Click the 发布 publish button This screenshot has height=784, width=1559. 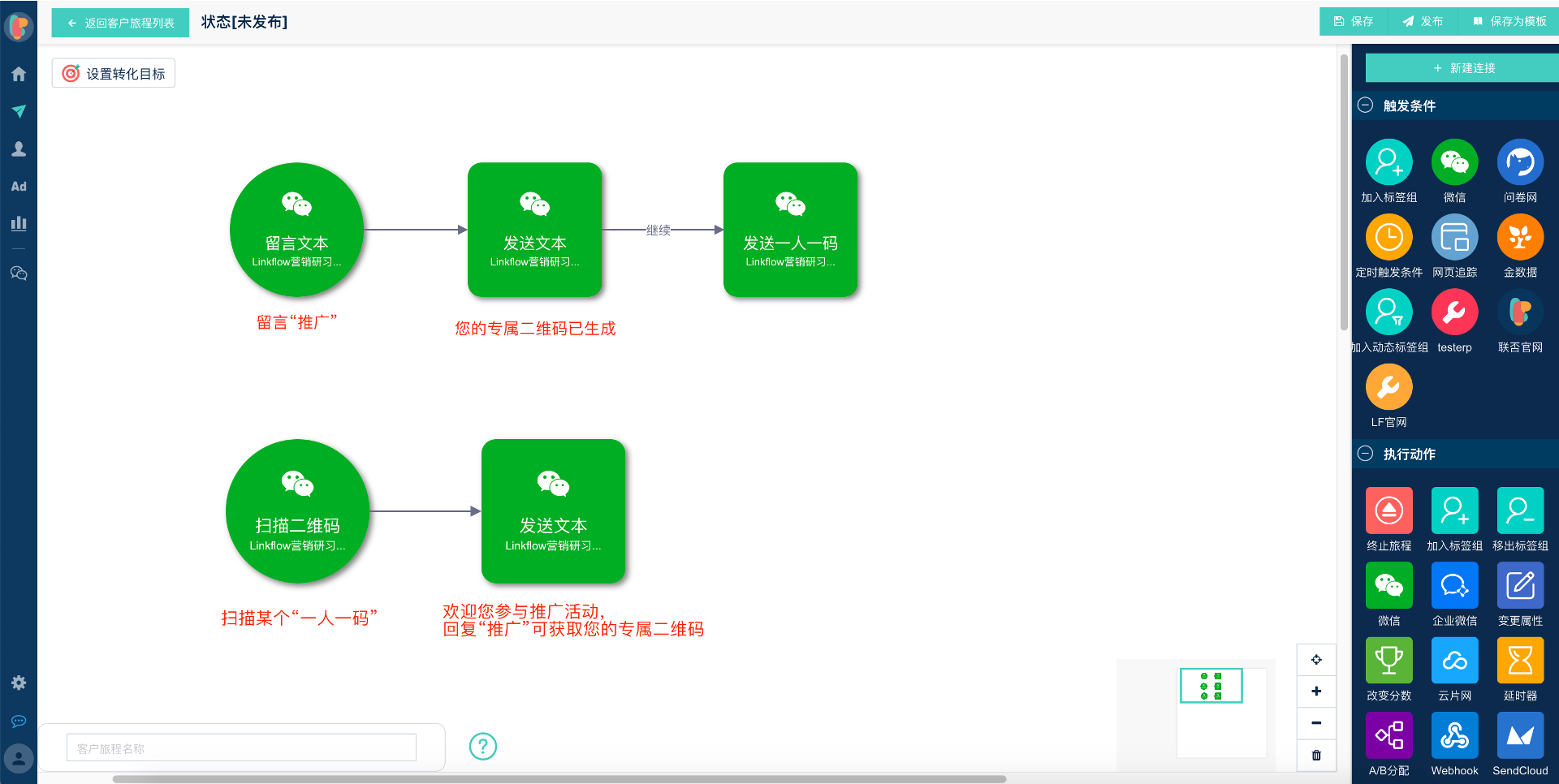pyautogui.click(x=1423, y=22)
